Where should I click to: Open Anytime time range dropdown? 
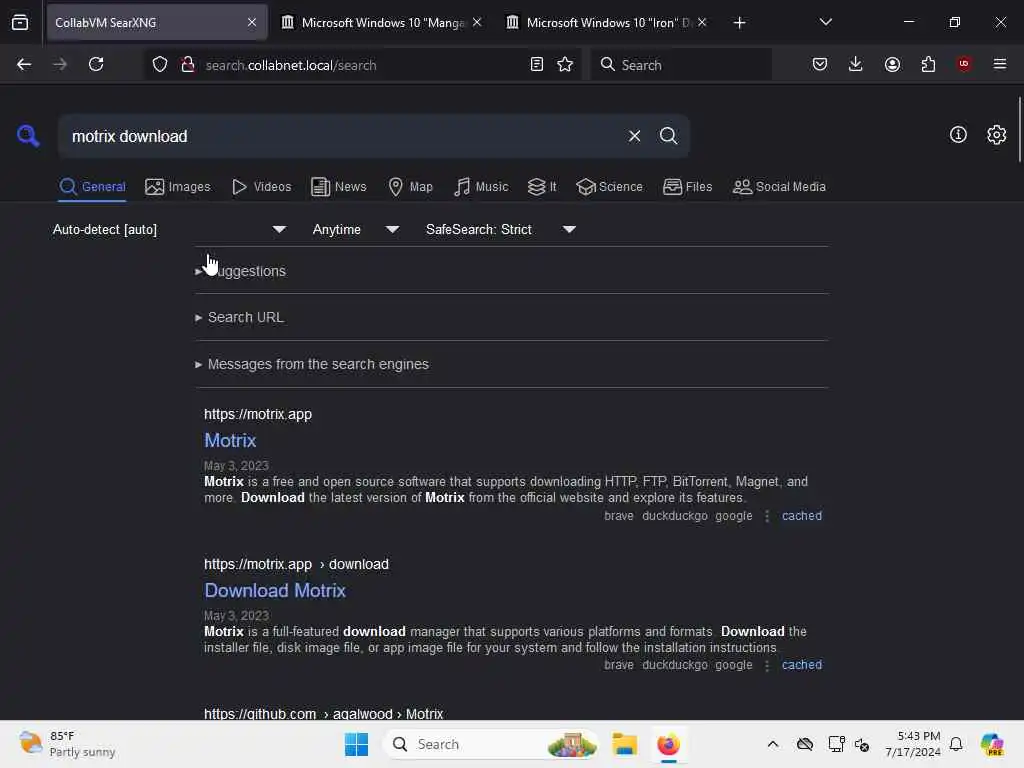(355, 229)
